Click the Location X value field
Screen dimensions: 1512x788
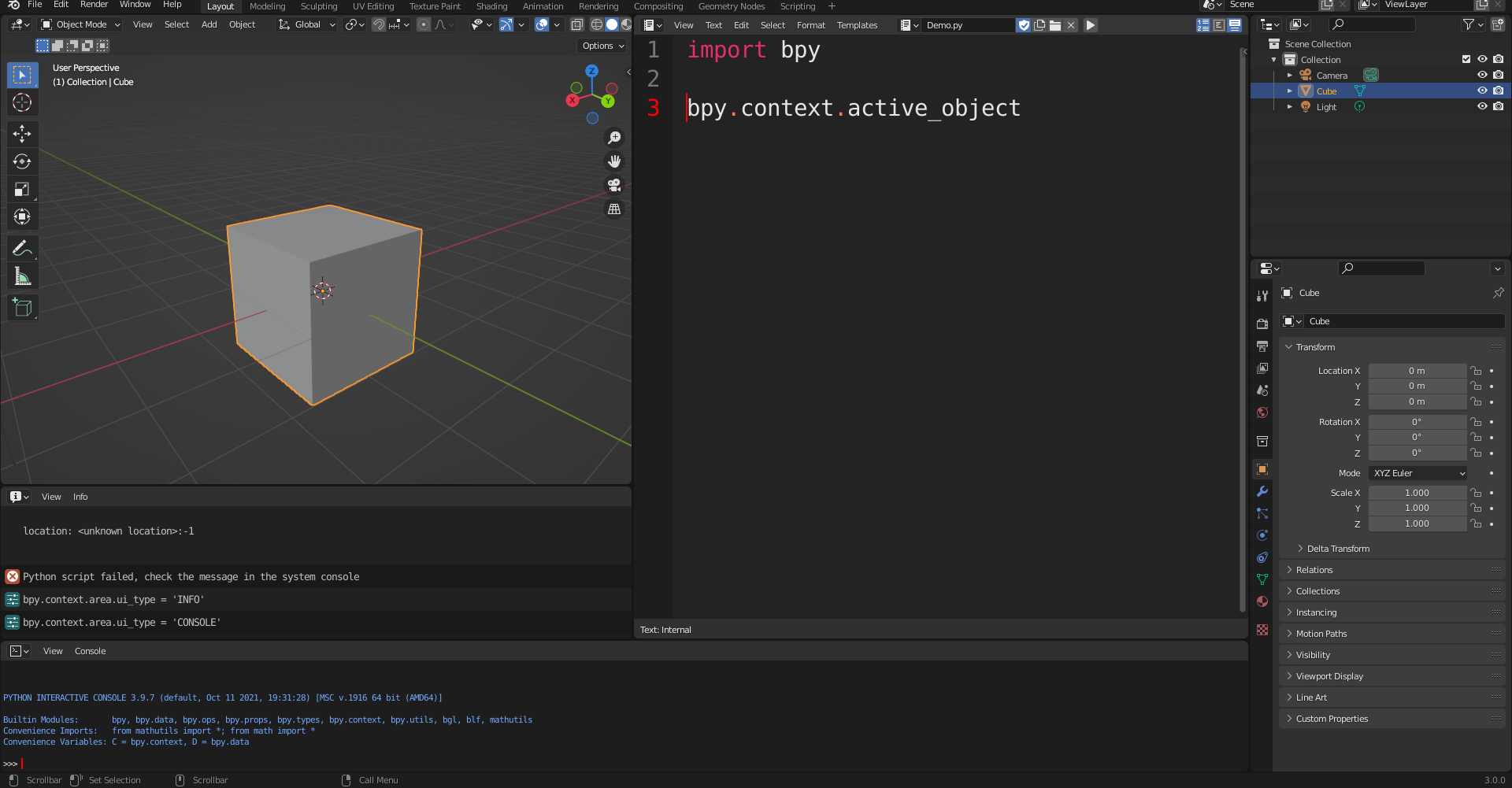tap(1417, 371)
